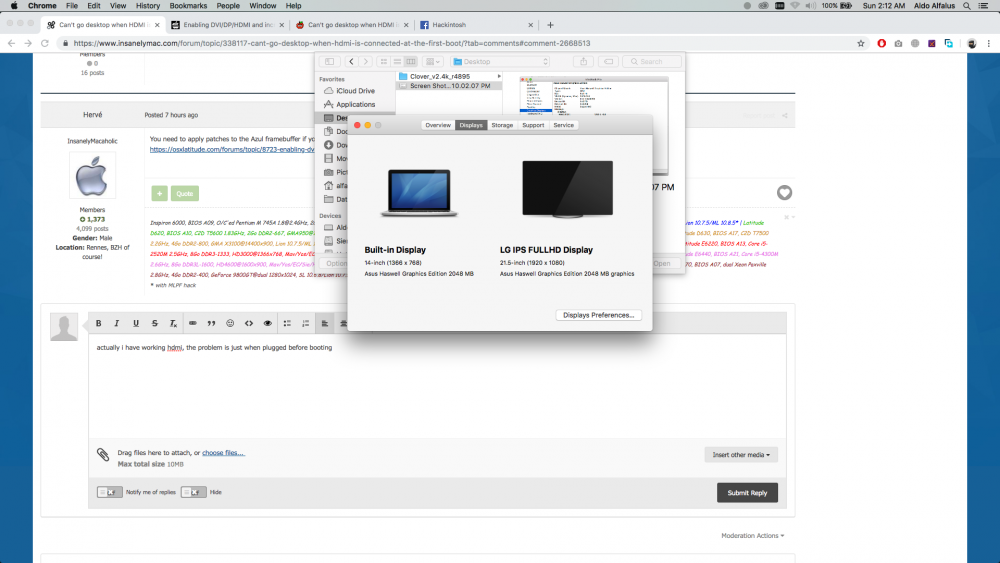Click Finder share button
Viewport: 1000px width, 563px height.
[584, 62]
